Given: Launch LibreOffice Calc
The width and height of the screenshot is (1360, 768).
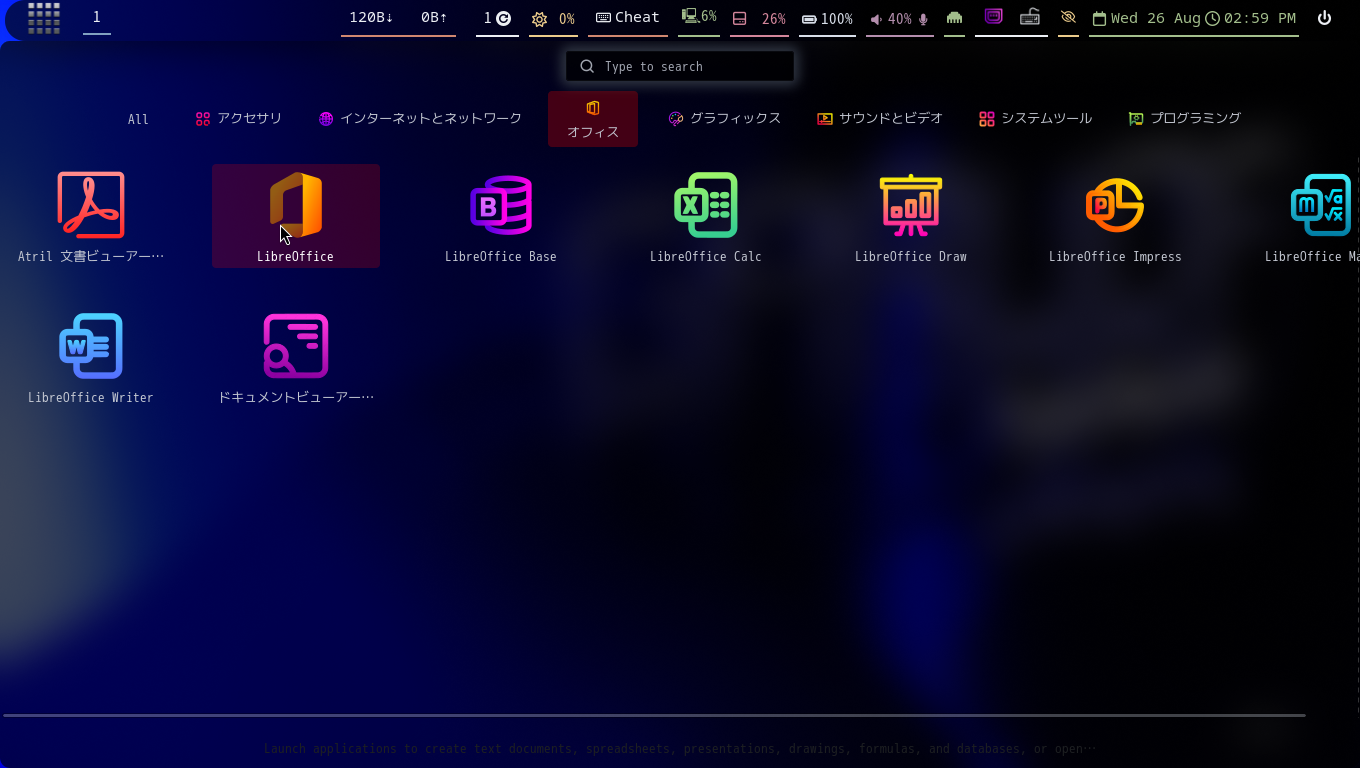Looking at the screenshot, I should coord(706,216).
